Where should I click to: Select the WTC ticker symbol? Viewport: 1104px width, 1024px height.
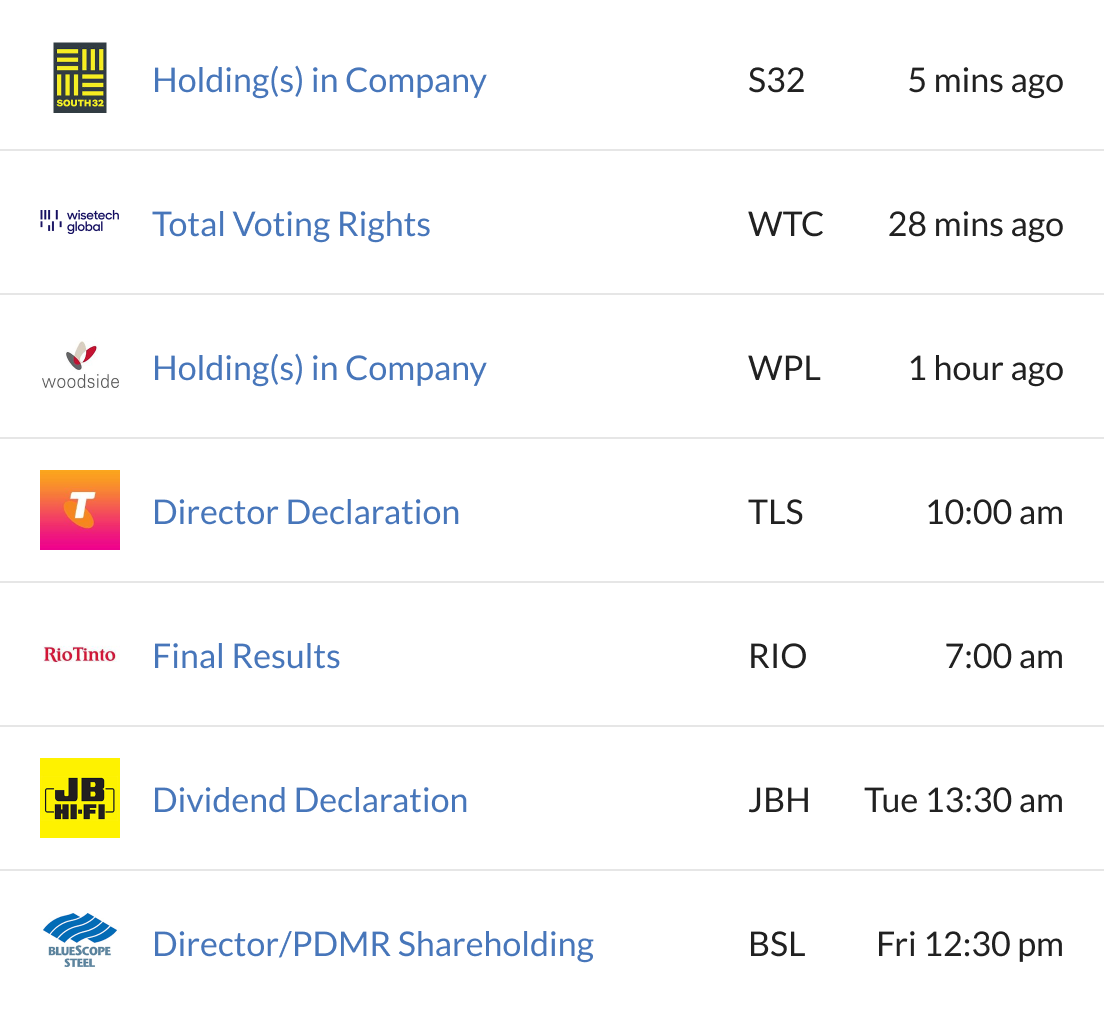click(785, 224)
